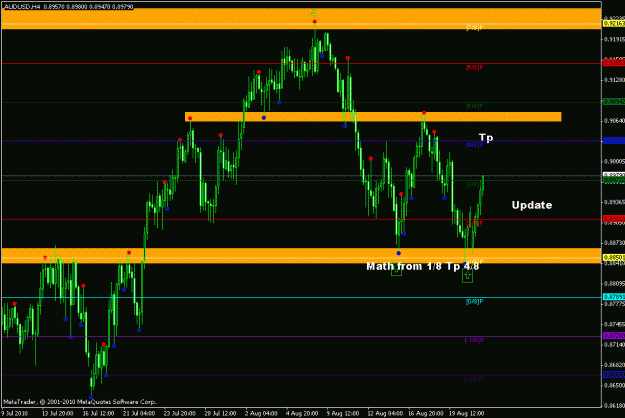Click the 0.86820 price scale value

(614, 365)
